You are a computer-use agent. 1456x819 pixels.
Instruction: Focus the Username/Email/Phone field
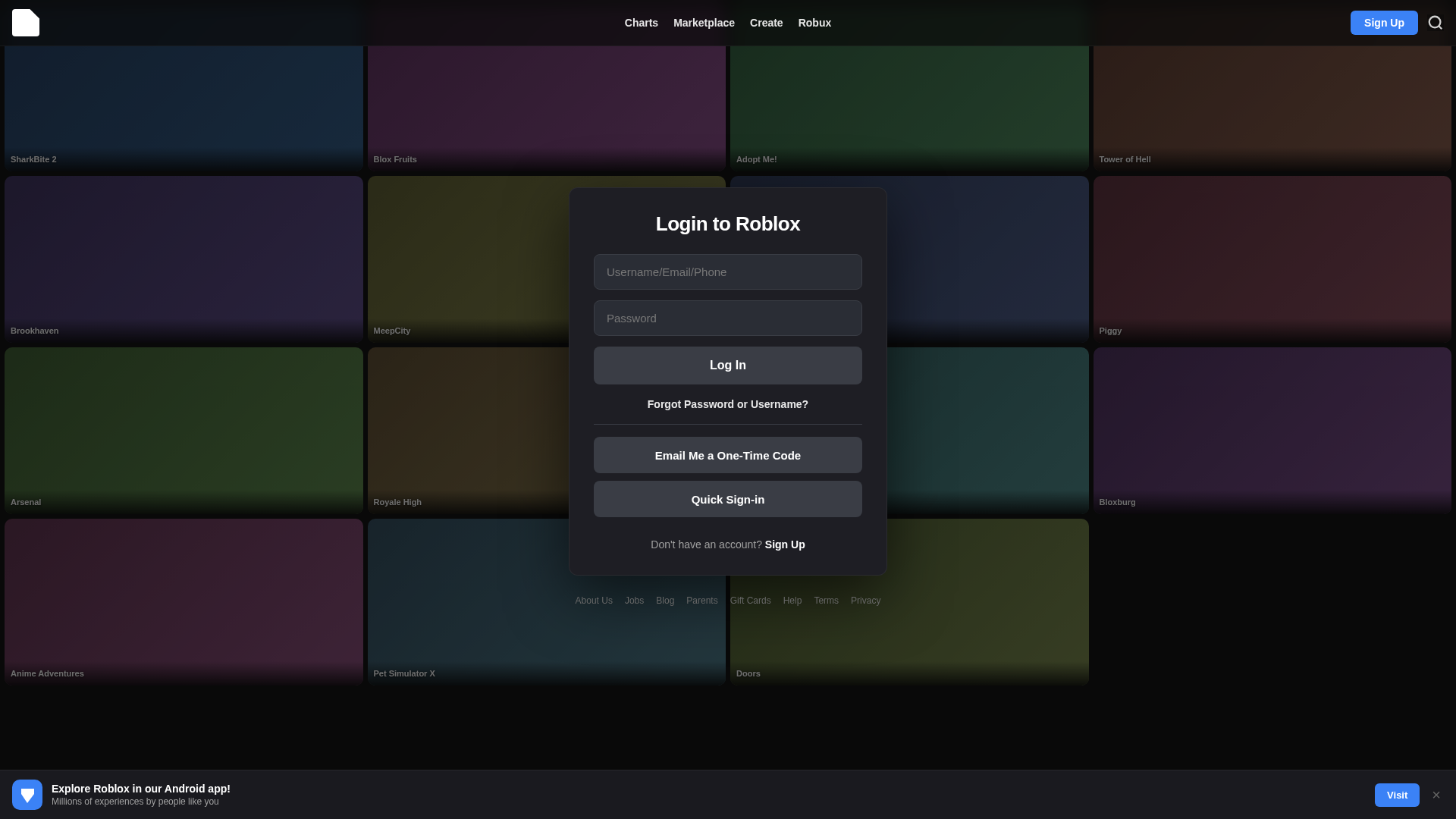click(x=728, y=271)
